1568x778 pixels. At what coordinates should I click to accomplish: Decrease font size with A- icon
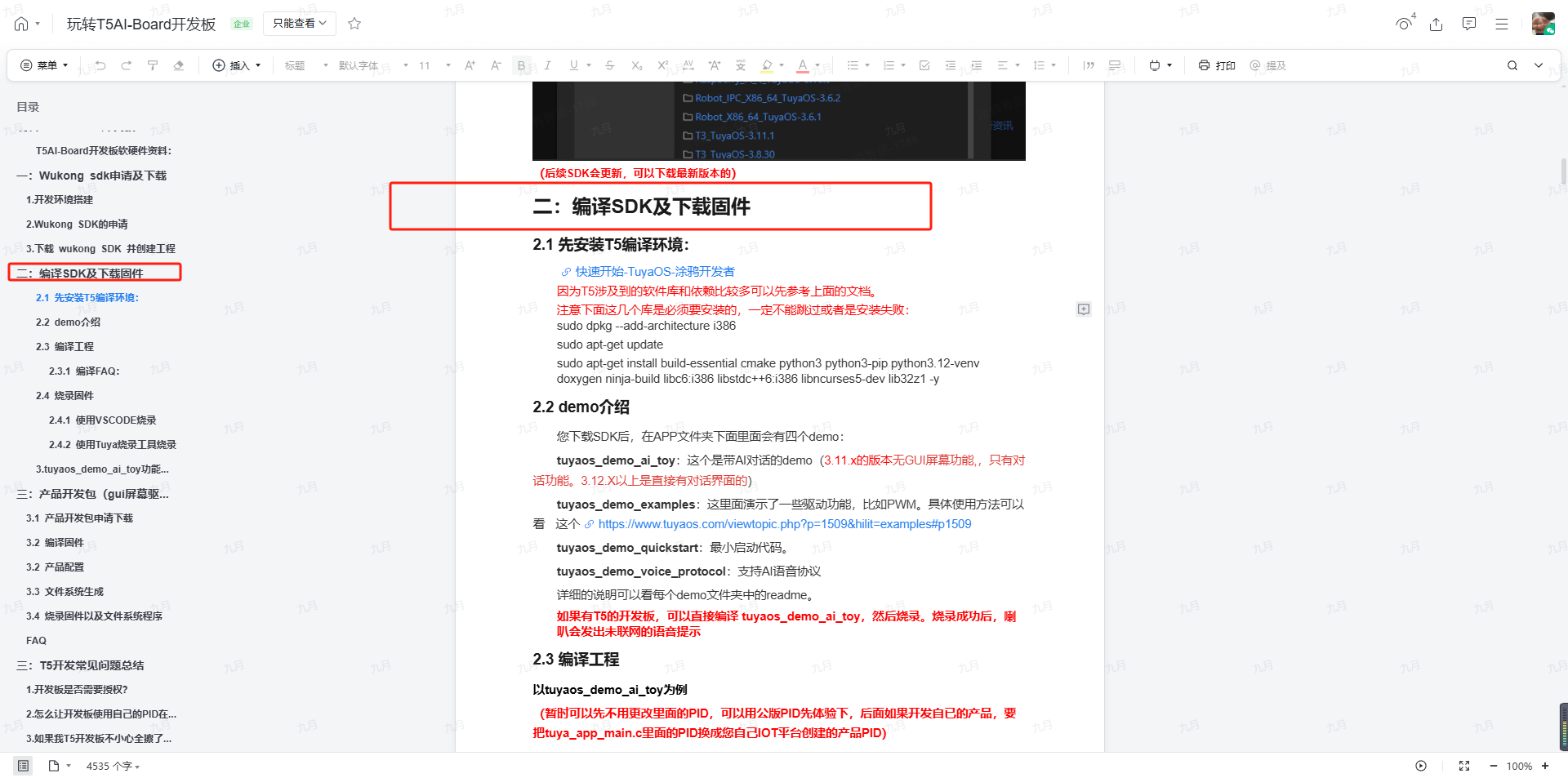click(496, 65)
